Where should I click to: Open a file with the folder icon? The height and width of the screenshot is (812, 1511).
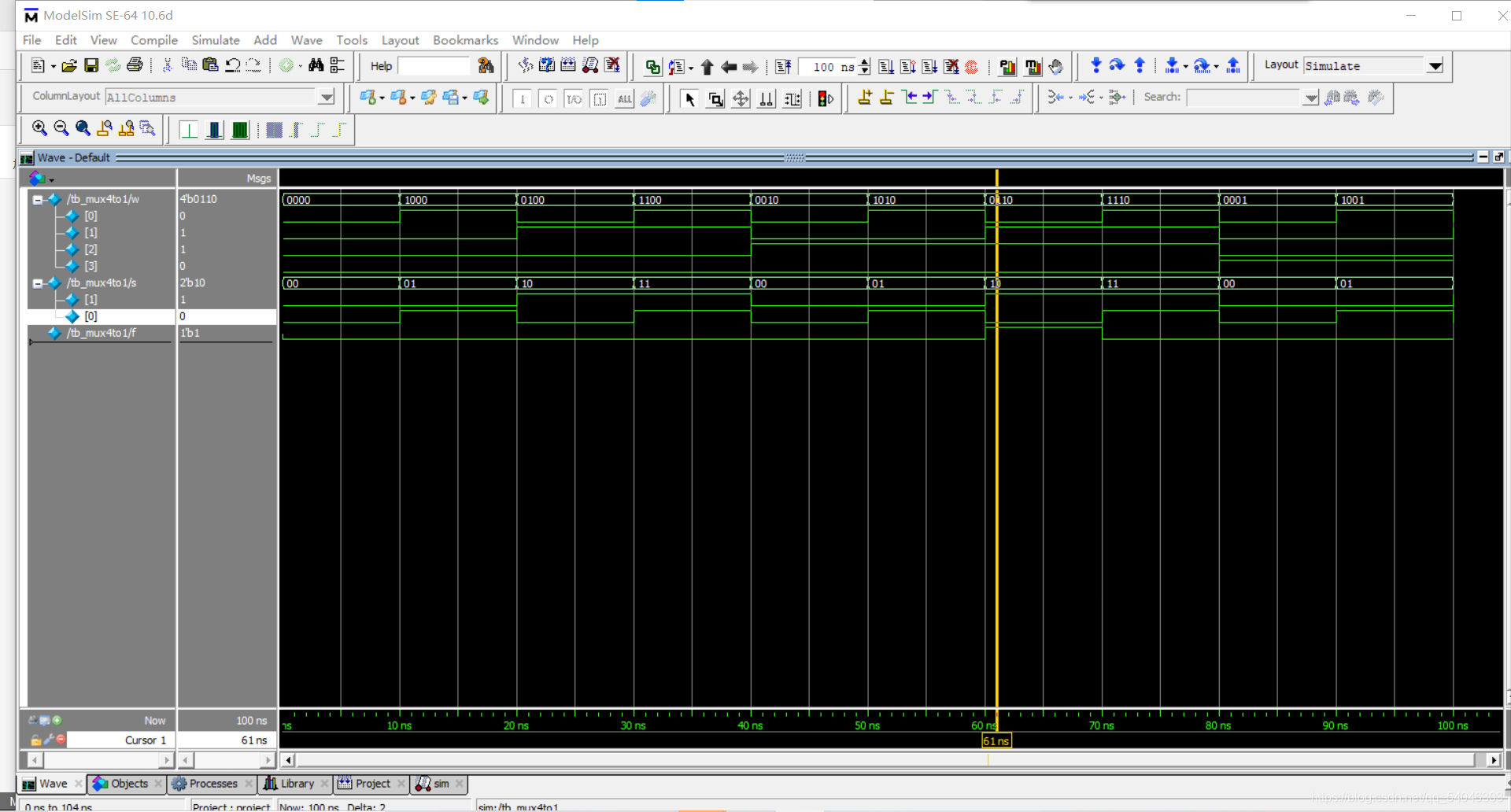pyautogui.click(x=69, y=66)
